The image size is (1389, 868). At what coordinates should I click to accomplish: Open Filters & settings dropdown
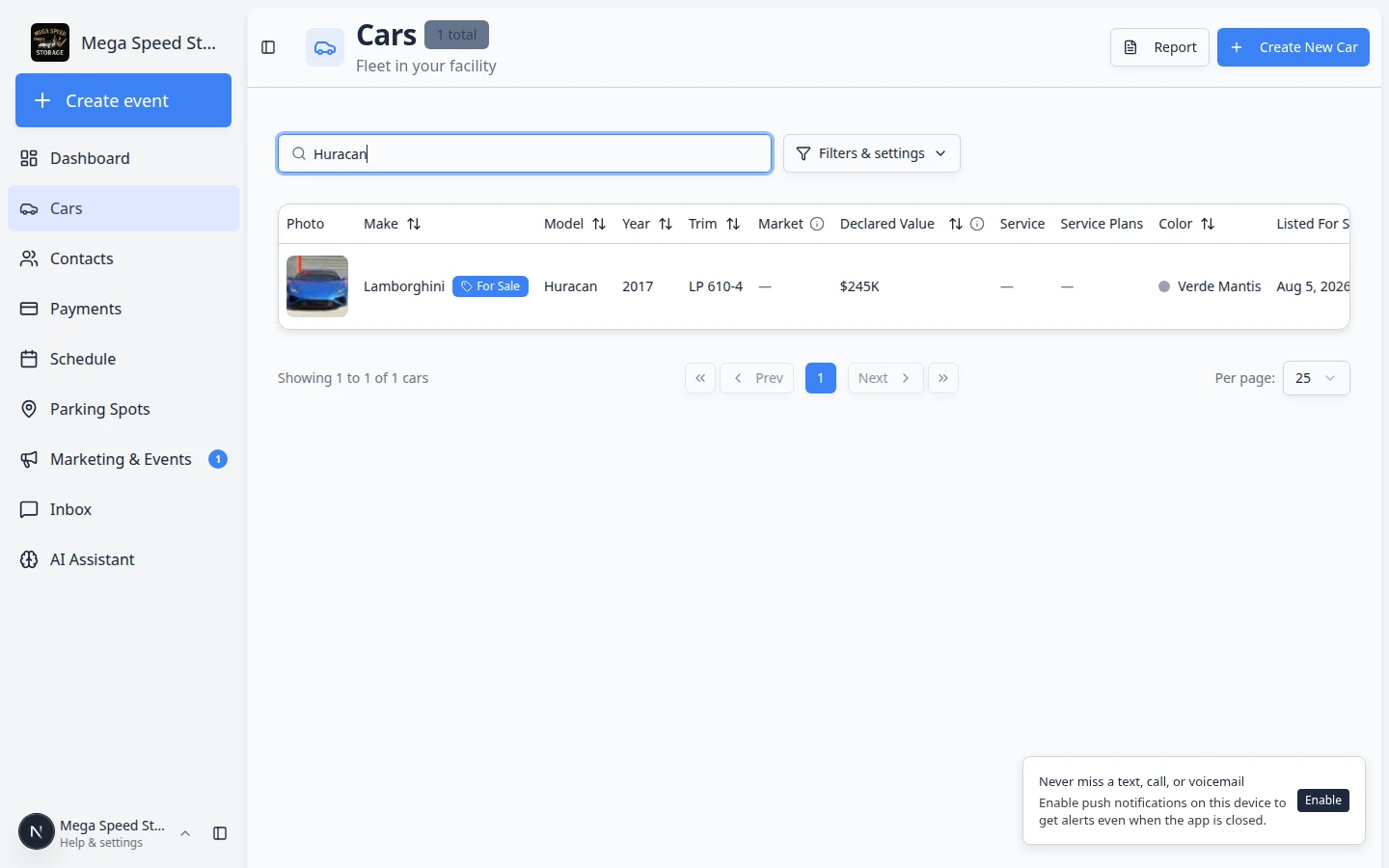click(872, 153)
